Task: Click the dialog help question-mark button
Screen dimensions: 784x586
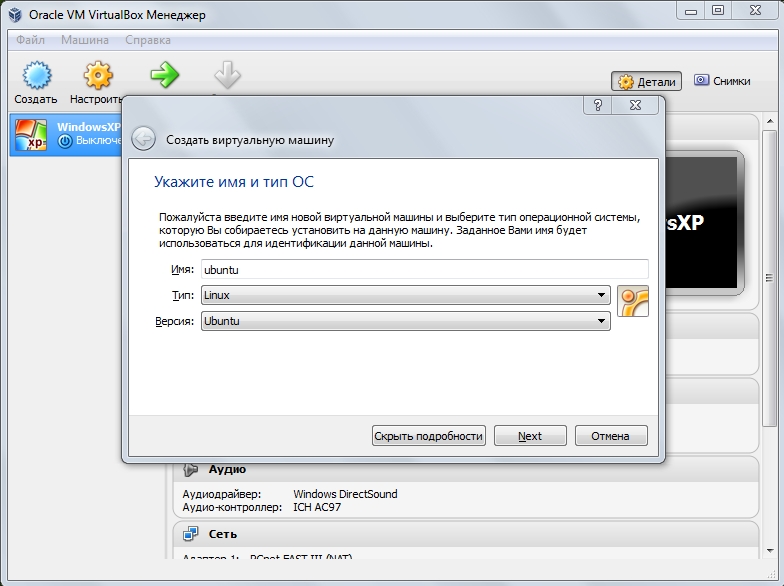Action: (x=598, y=105)
